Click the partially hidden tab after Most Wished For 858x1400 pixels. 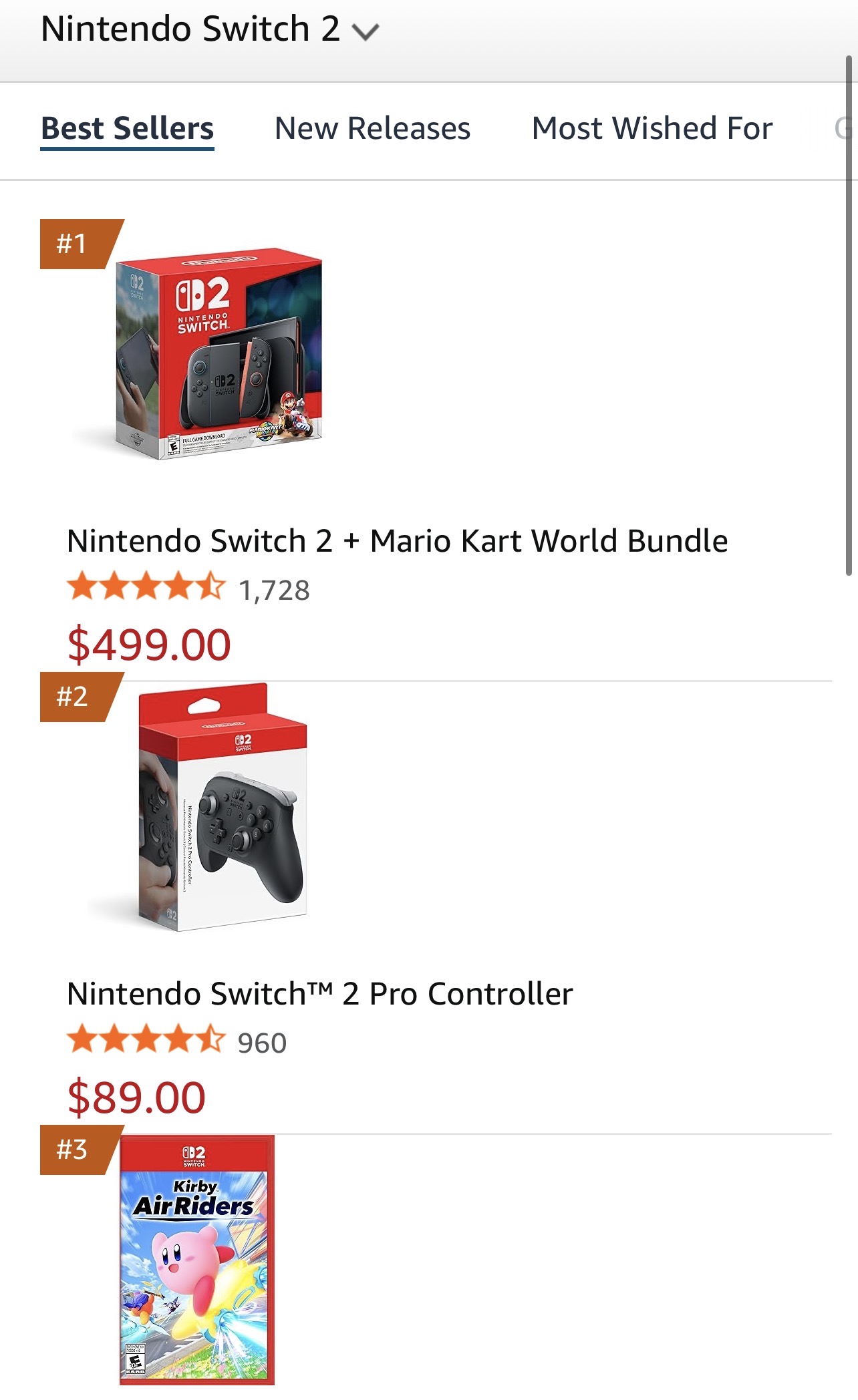(842, 128)
